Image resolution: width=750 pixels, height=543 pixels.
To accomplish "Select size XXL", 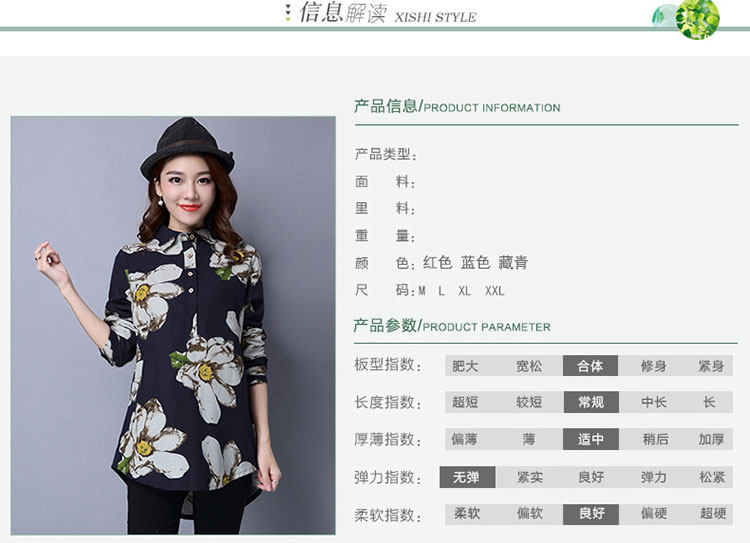I will 495,291.
